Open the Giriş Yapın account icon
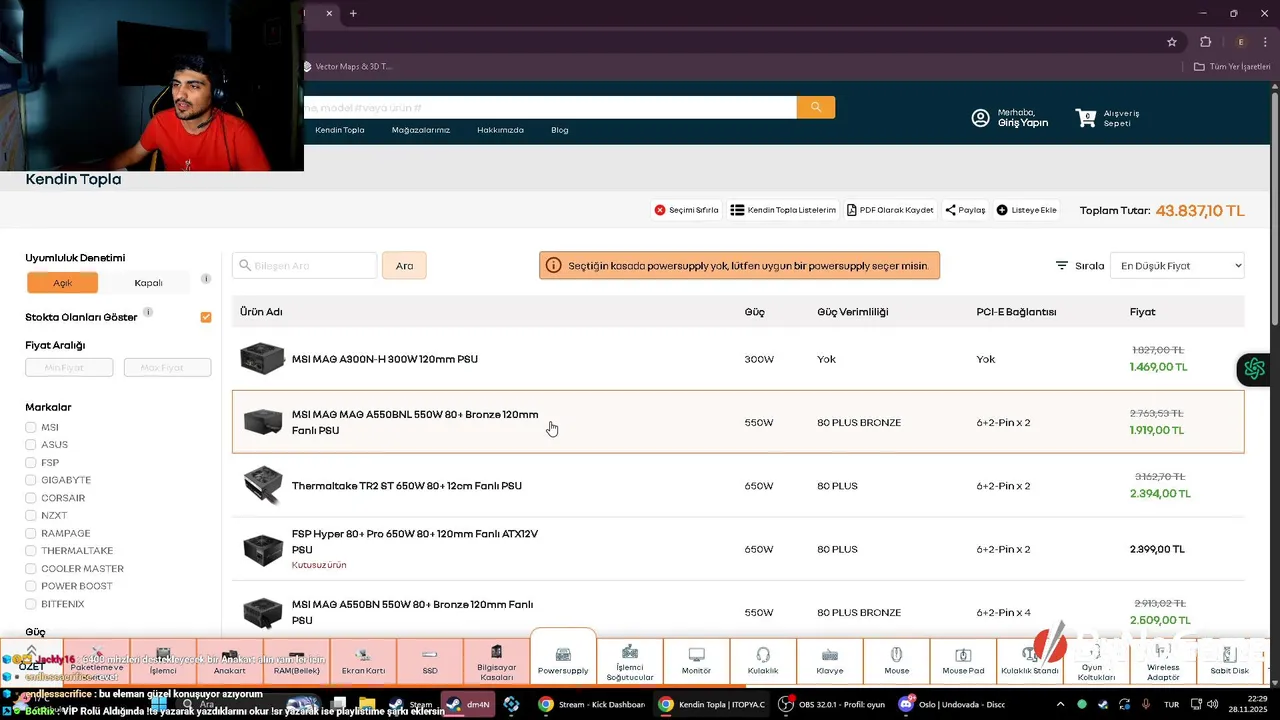This screenshot has width=1280, height=720. point(981,118)
